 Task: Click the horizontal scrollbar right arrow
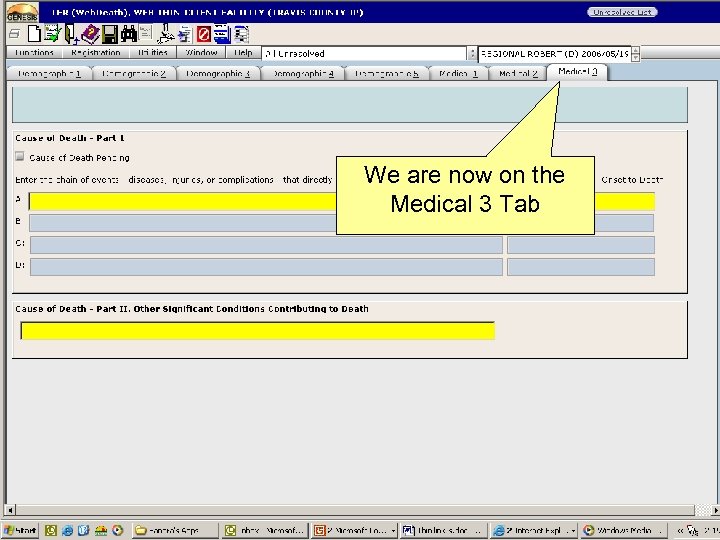715,510
